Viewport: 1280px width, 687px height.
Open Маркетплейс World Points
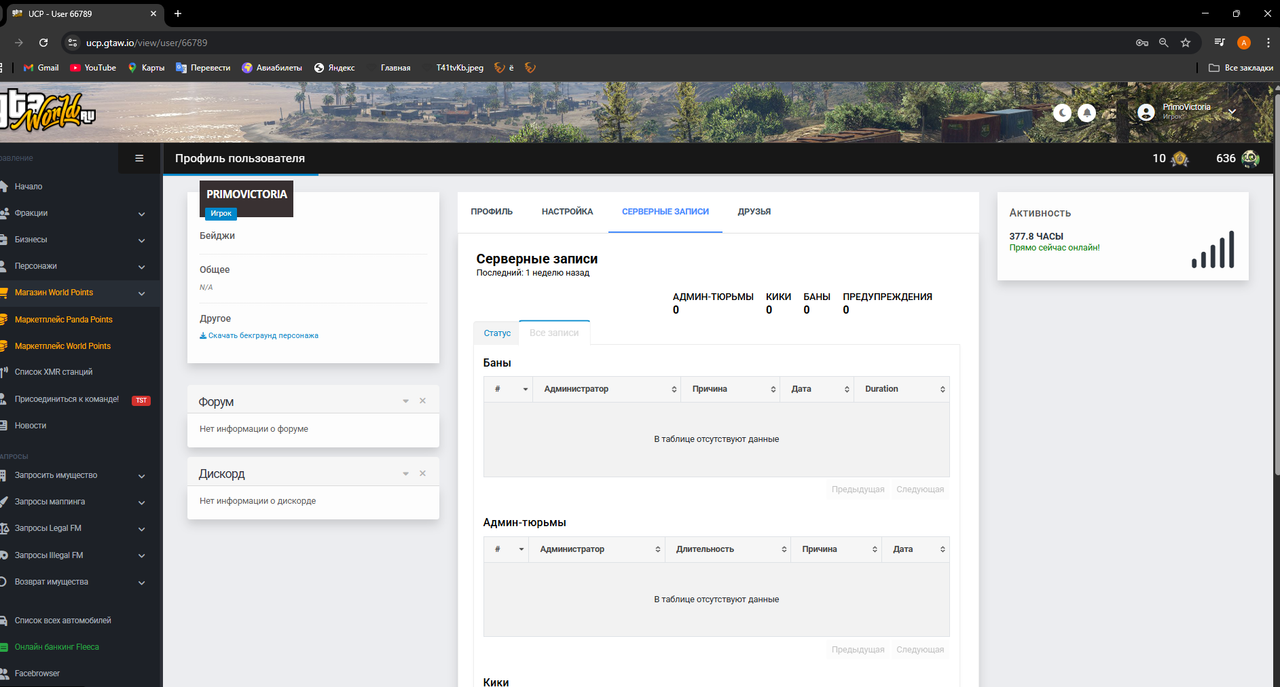pyautogui.click(x=62, y=346)
